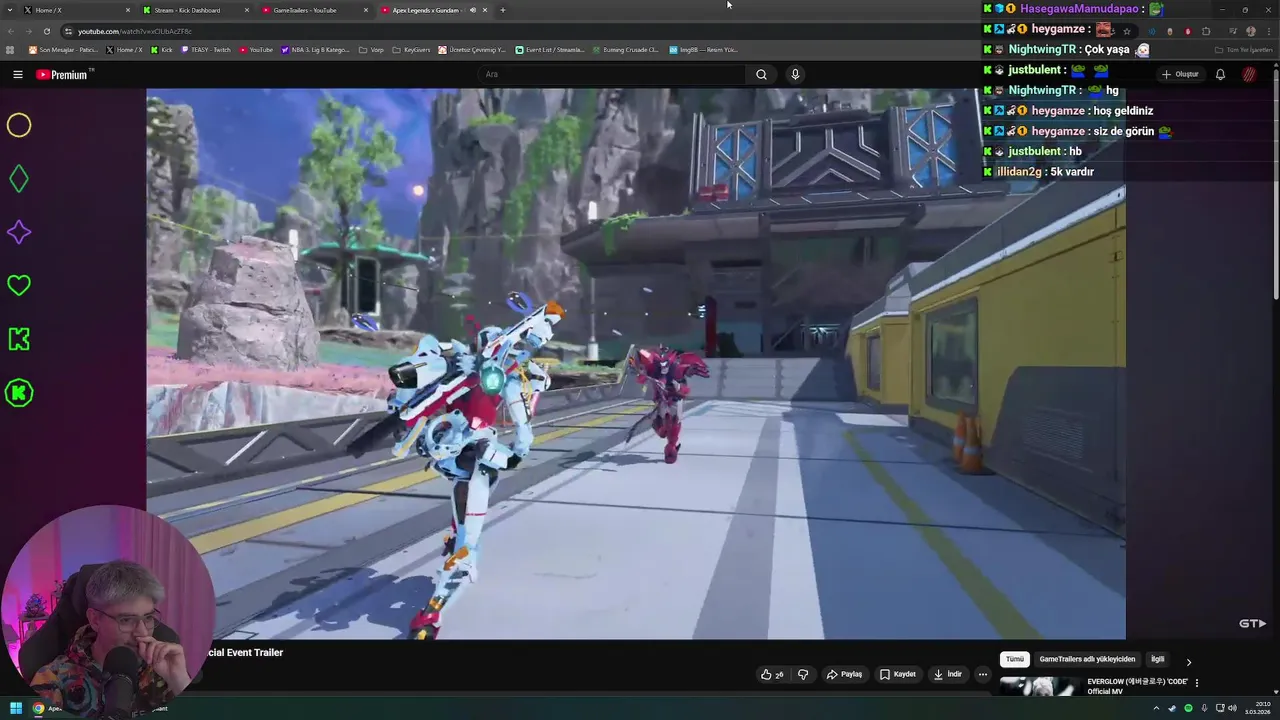Open YouTube notifications bell
Image resolution: width=1280 pixels, height=720 pixels.
tap(1220, 74)
